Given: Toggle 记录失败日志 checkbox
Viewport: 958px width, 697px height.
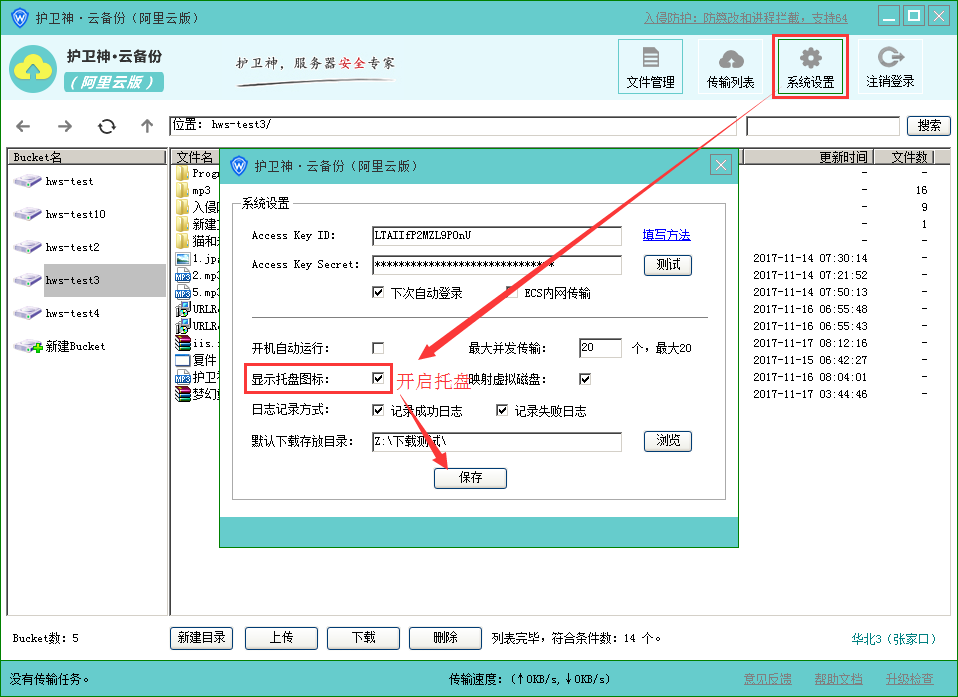Looking at the screenshot, I should coord(502,411).
